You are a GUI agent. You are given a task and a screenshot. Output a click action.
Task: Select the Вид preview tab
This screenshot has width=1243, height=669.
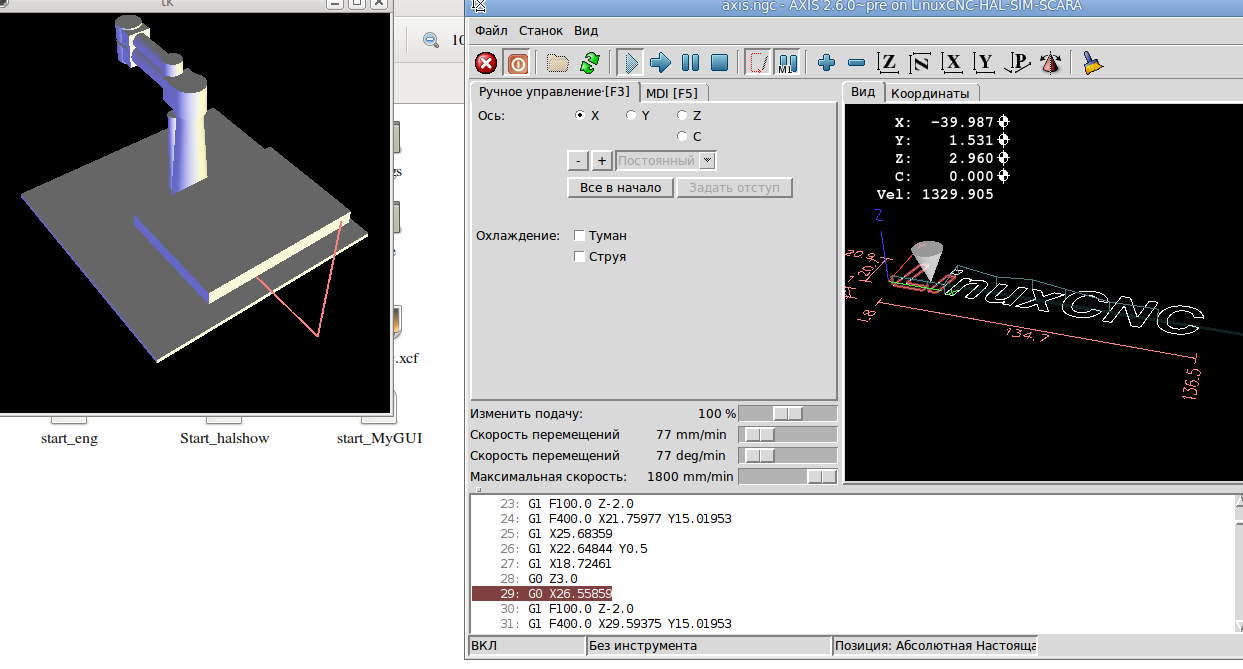point(863,92)
